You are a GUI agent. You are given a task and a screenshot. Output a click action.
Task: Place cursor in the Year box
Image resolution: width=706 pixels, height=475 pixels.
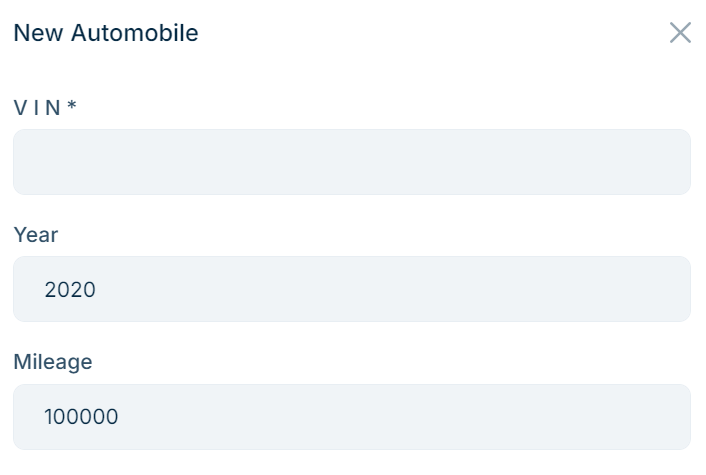point(351,290)
